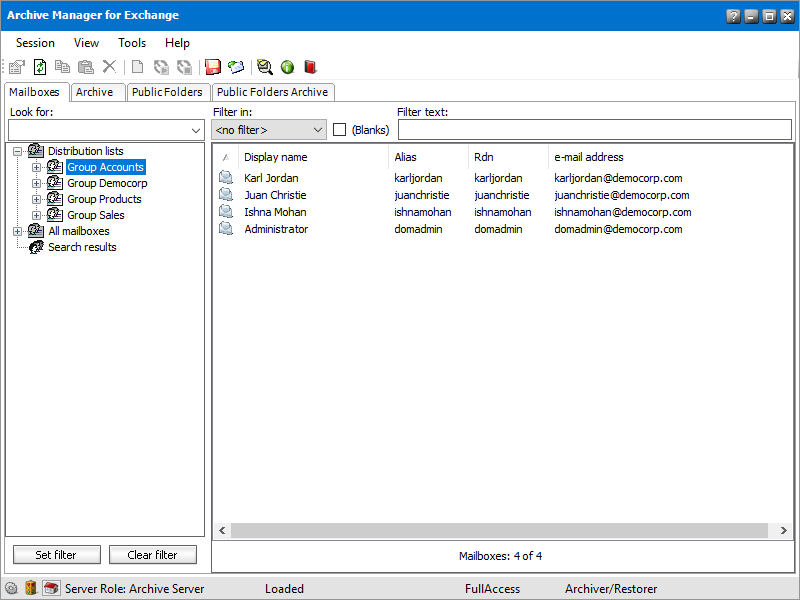Click the red archive status bar icon
Image resolution: width=800 pixels, height=600 pixels.
click(51, 589)
